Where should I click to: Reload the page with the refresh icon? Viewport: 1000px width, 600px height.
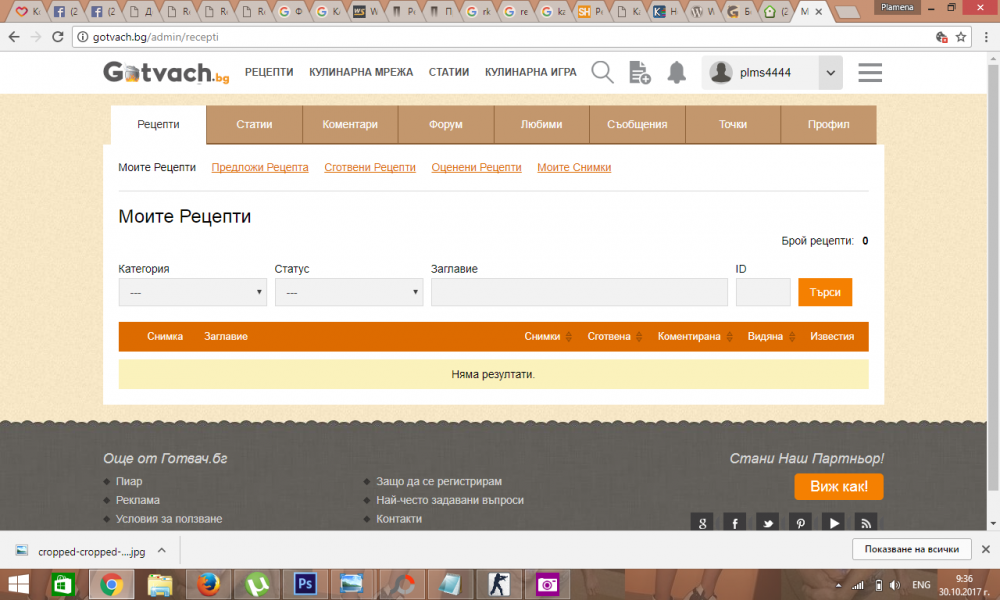pyautogui.click(x=57, y=37)
